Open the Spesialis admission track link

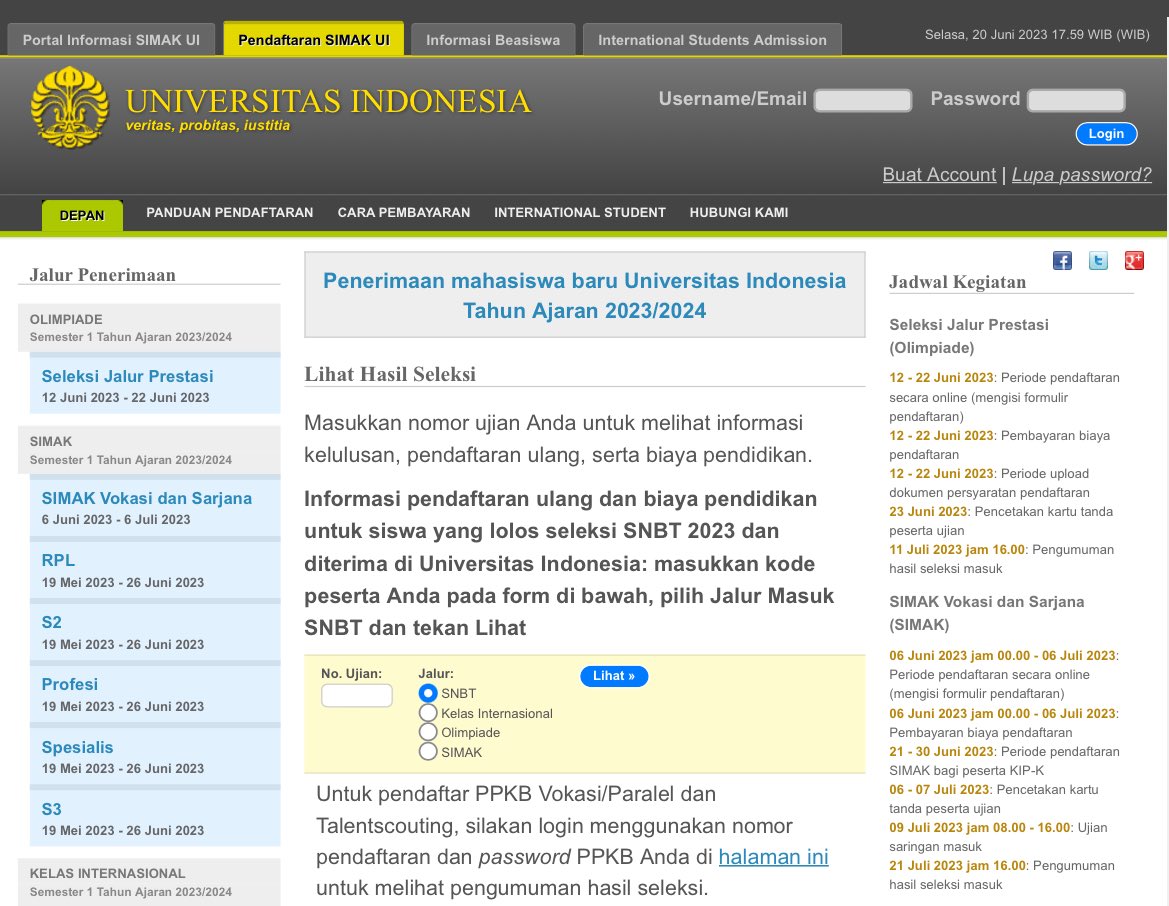78,747
